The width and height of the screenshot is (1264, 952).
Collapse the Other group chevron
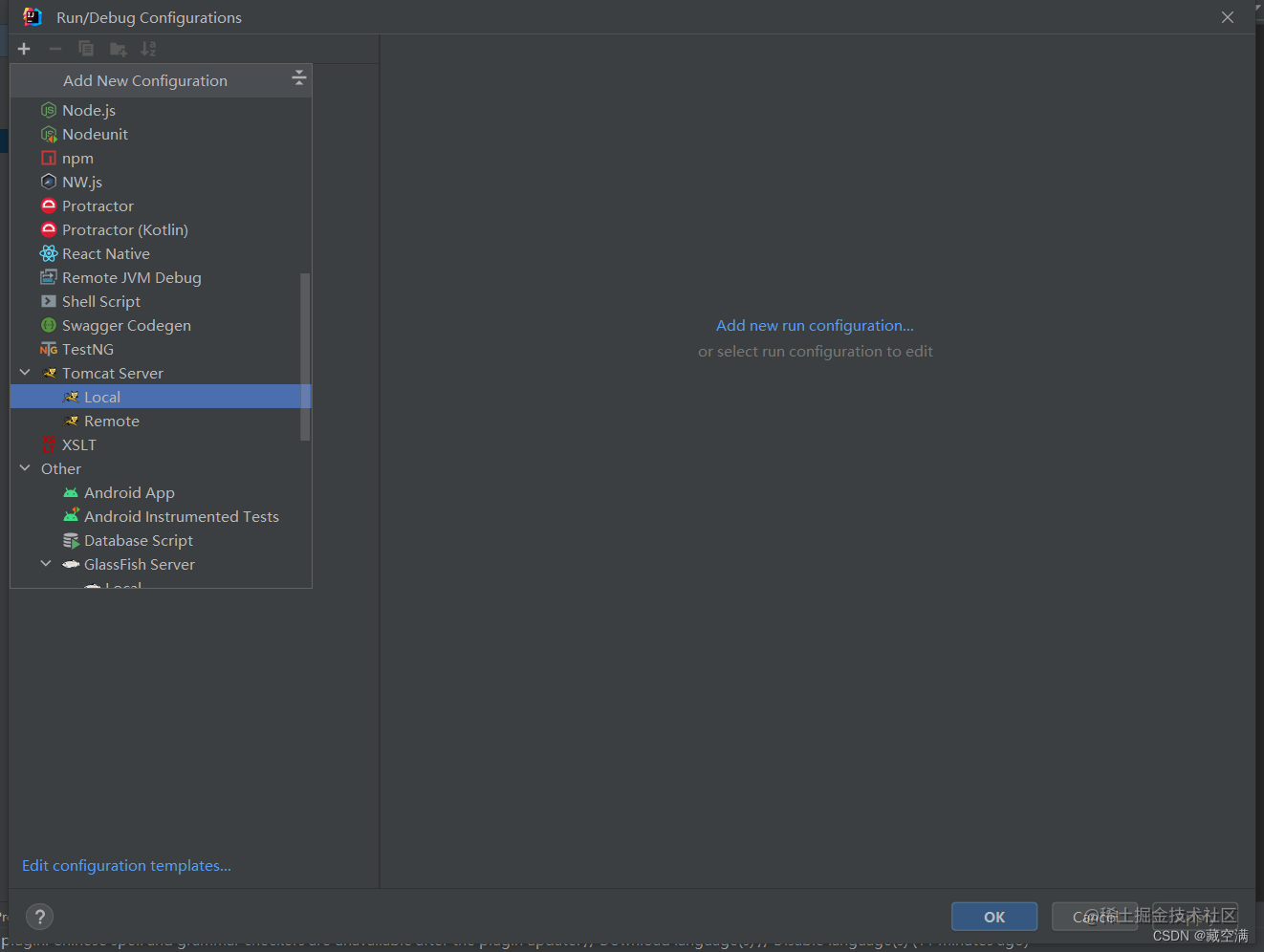[x=25, y=468]
